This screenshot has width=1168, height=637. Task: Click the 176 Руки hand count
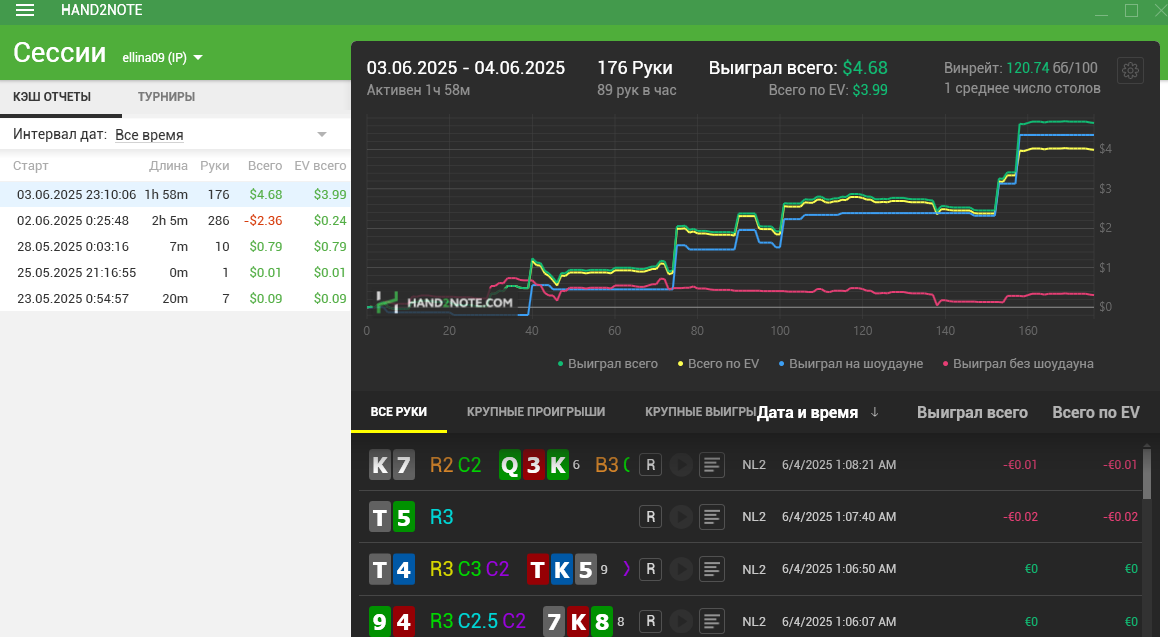(x=635, y=68)
